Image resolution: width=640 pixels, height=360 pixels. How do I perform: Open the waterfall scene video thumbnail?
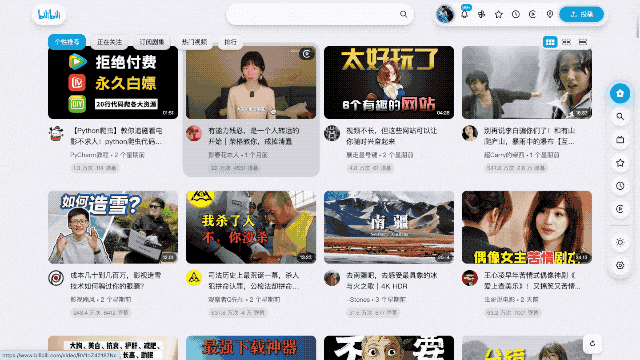[x=527, y=82]
